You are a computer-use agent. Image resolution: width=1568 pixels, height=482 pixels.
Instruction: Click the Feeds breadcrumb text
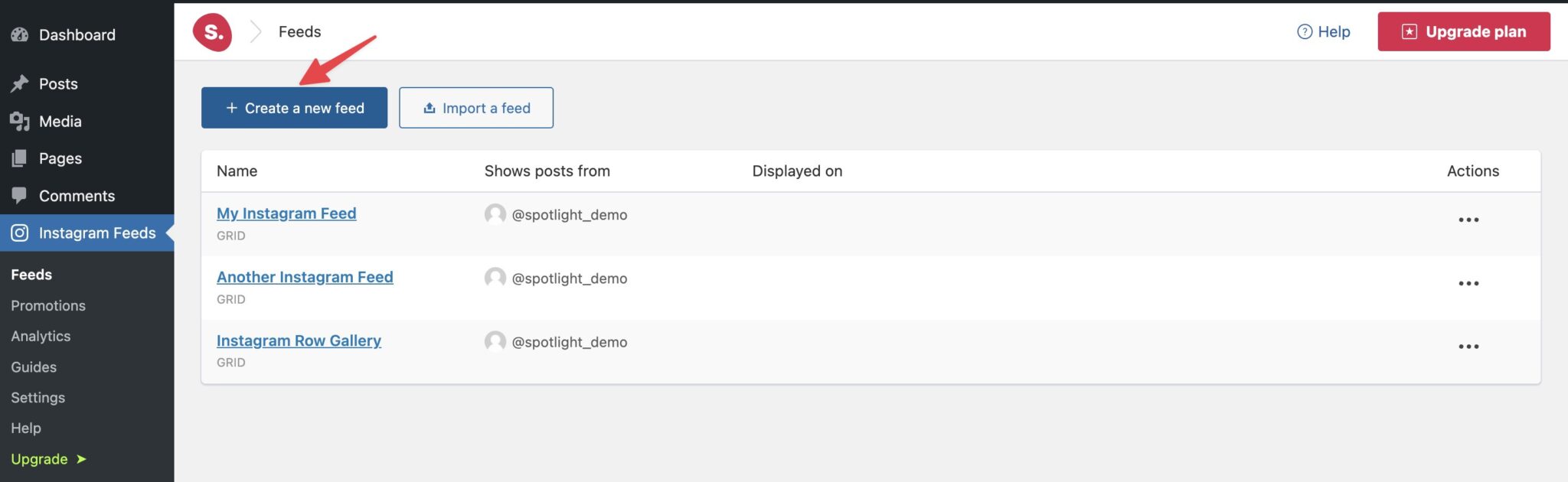[x=299, y=31]
